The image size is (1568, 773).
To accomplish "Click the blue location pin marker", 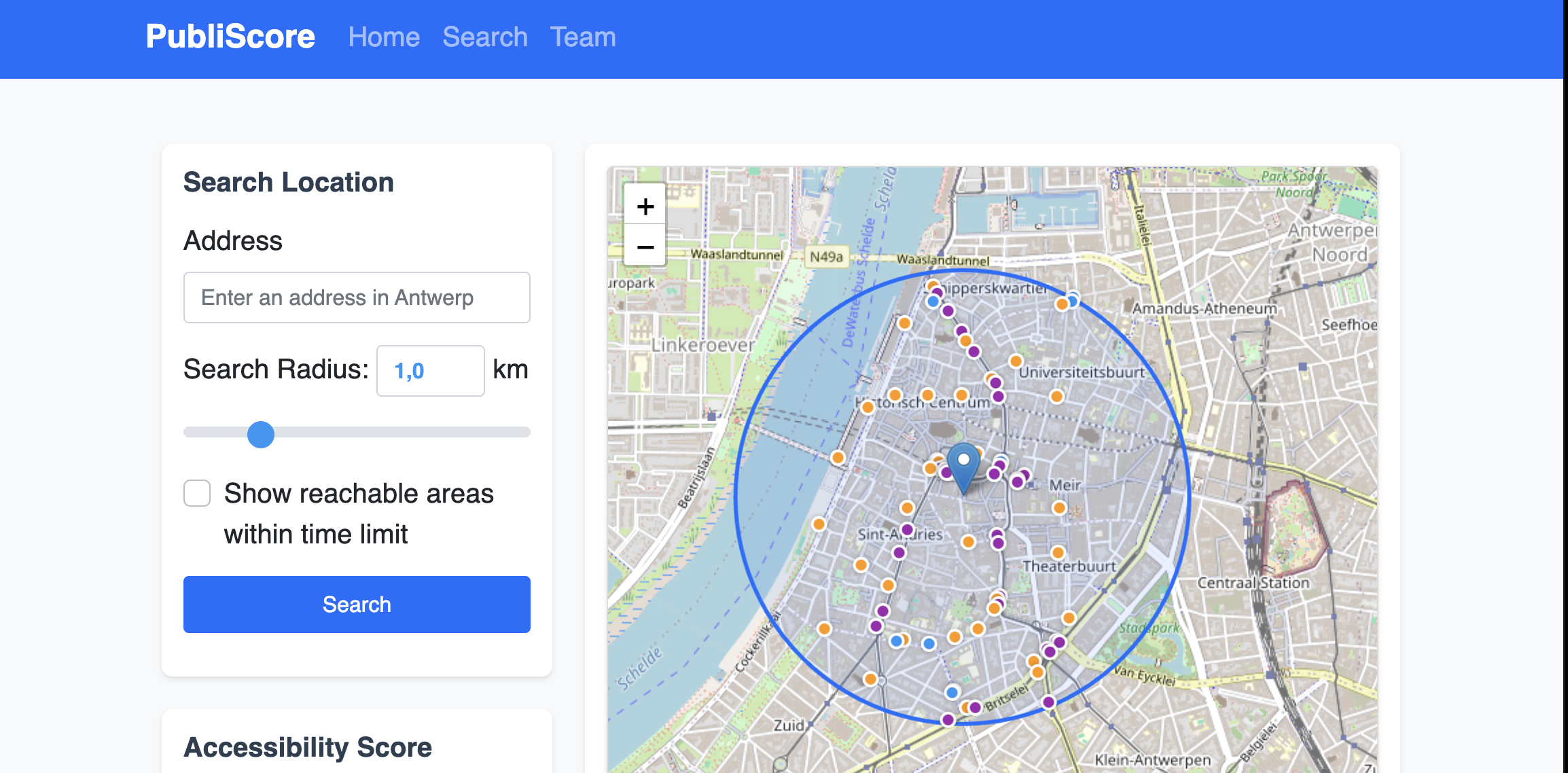I will [963, 466].
